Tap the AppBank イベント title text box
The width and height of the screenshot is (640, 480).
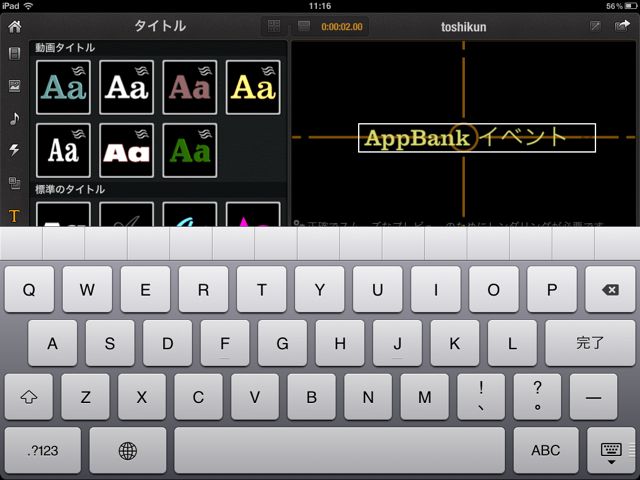[x=477, y=138]
